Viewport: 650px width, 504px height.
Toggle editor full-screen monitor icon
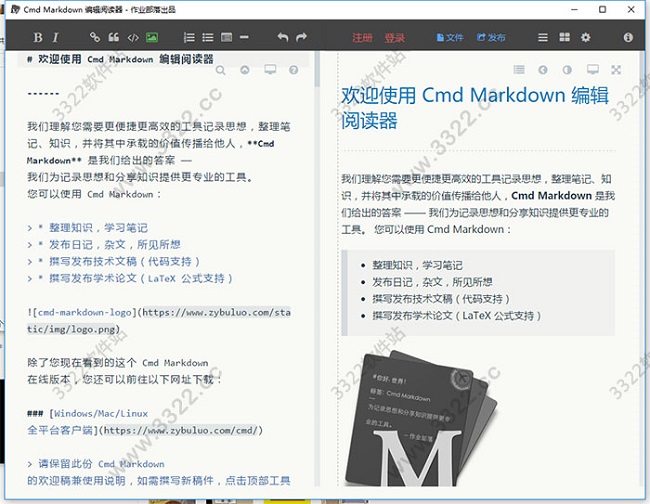click(x=270, y=70)
